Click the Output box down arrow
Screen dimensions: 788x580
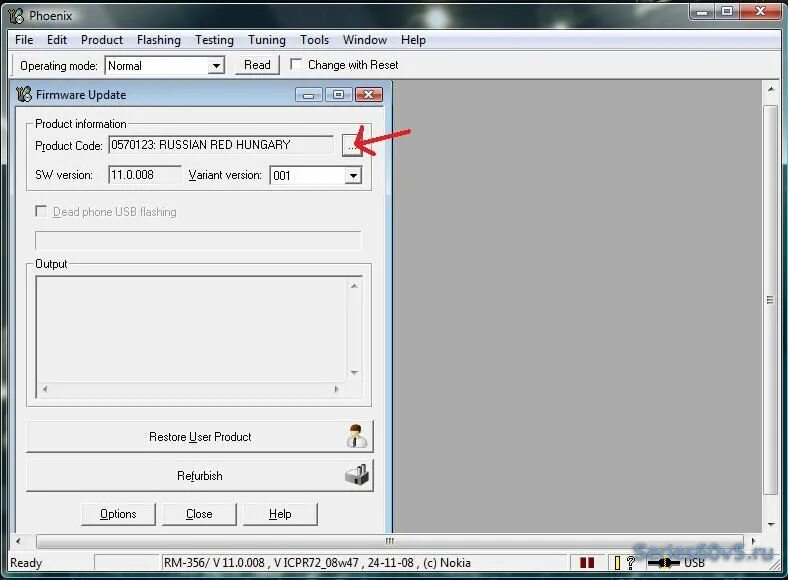pyautogui.click(x=354, y=373)
